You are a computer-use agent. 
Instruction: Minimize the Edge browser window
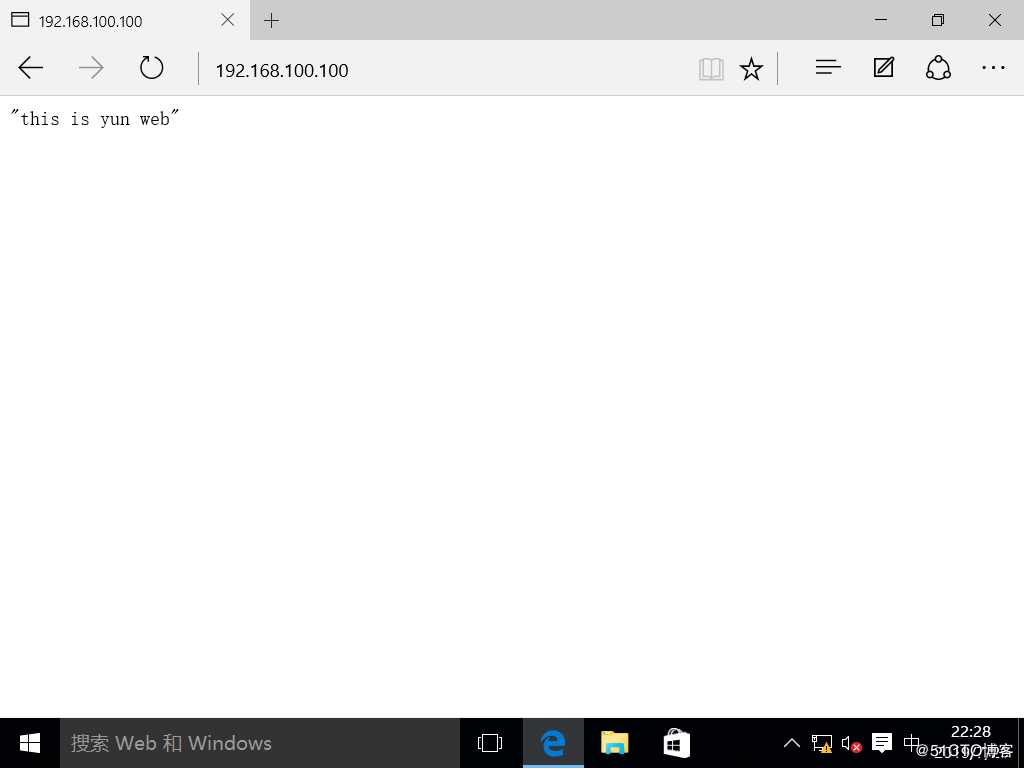tap(880, 20)
